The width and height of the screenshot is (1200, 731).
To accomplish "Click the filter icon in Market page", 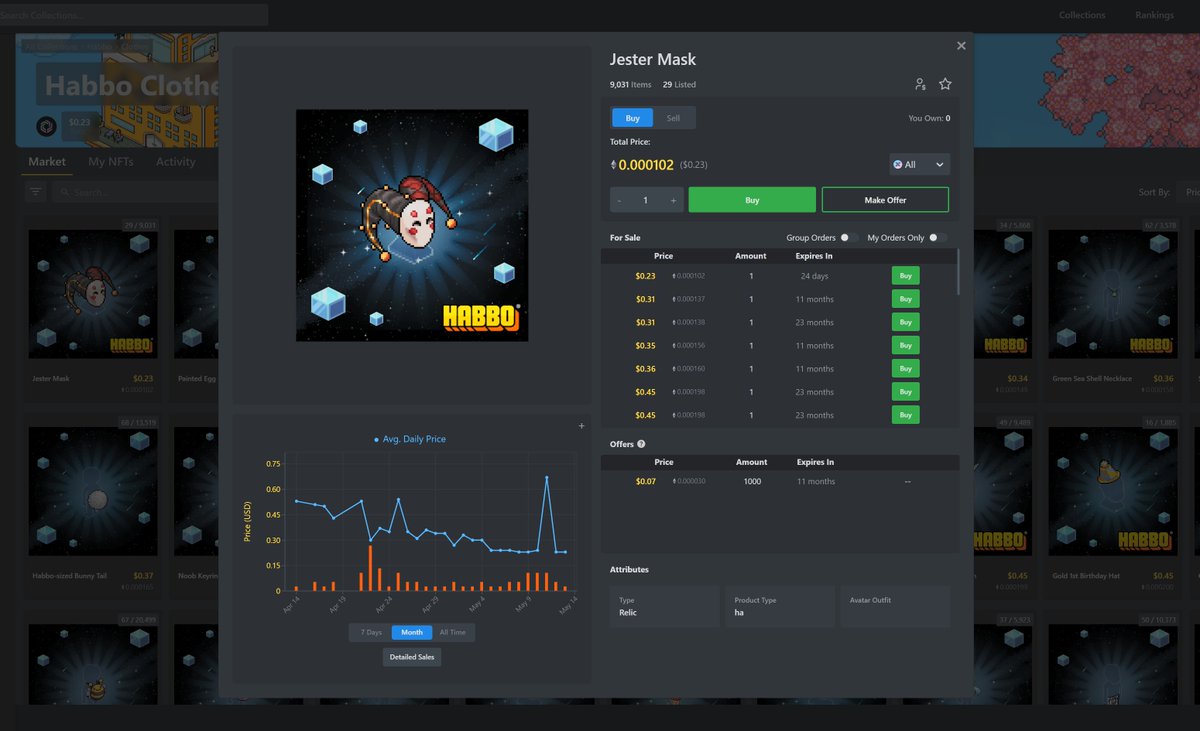I will [x=36, y=192].
